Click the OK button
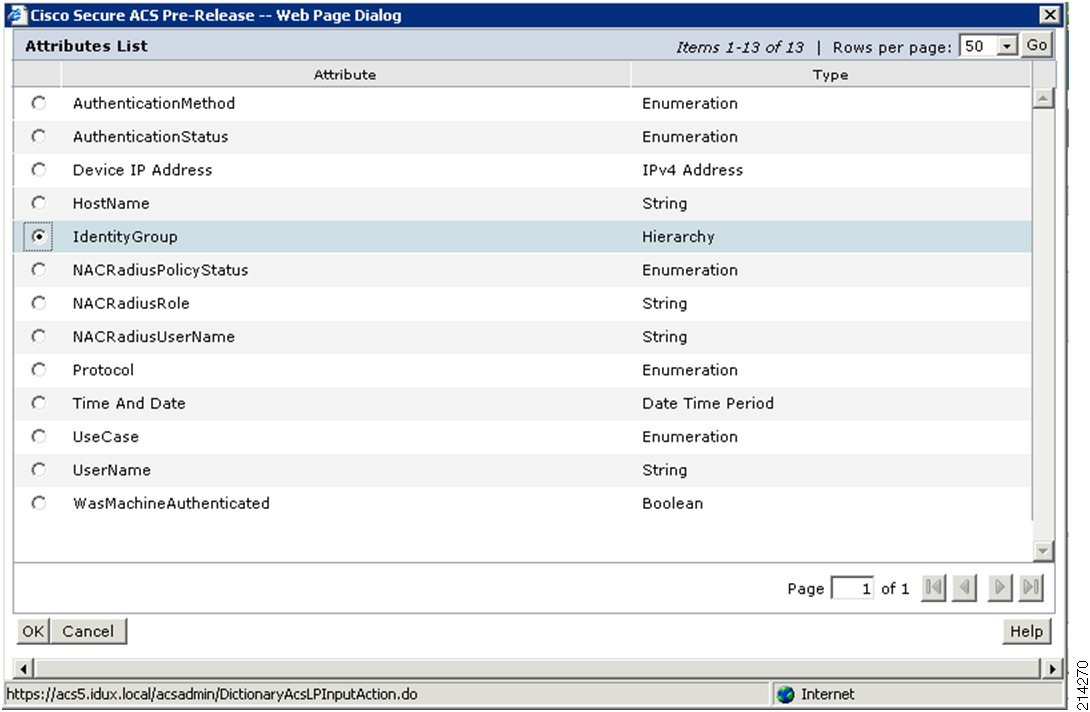The image size is (1090, 712). tap(33, 631)
